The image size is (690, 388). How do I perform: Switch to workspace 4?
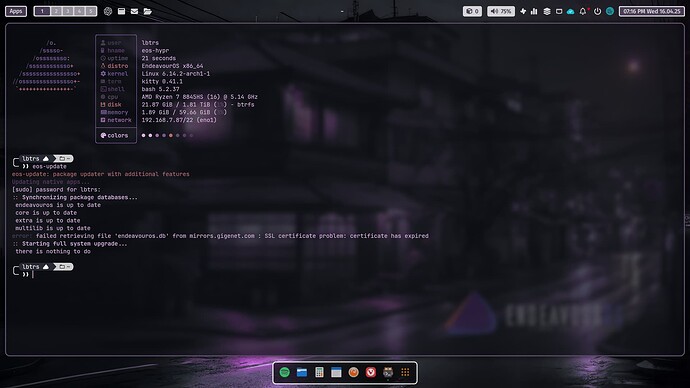click(x=79, y=11)
